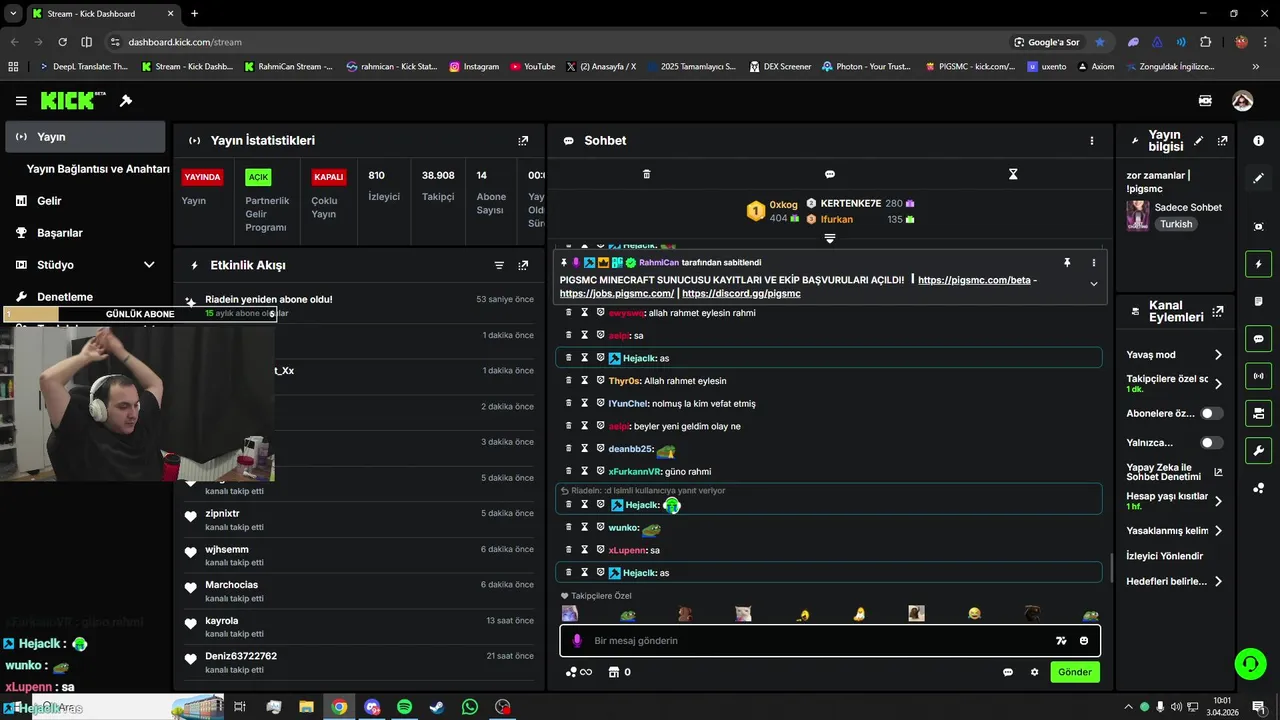Click shield icon next to wunko's message
This screenshot has width=1280, height=720.
601,527
